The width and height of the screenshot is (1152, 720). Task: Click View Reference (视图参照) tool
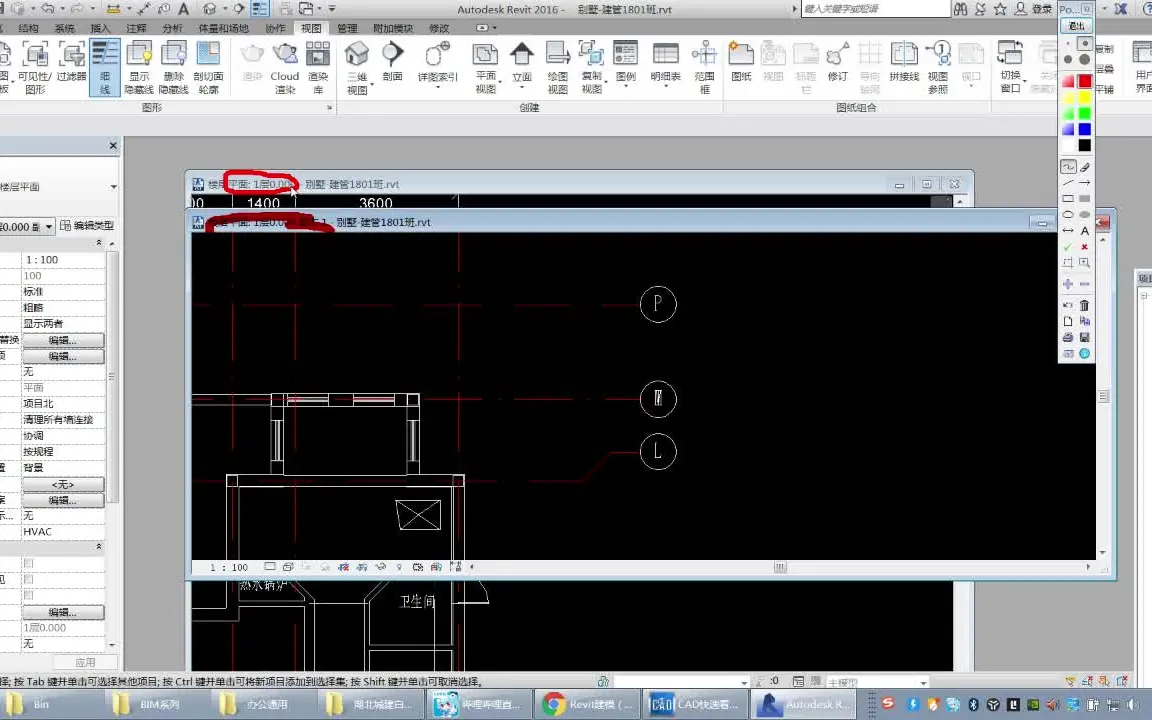(x=938, y=68)
